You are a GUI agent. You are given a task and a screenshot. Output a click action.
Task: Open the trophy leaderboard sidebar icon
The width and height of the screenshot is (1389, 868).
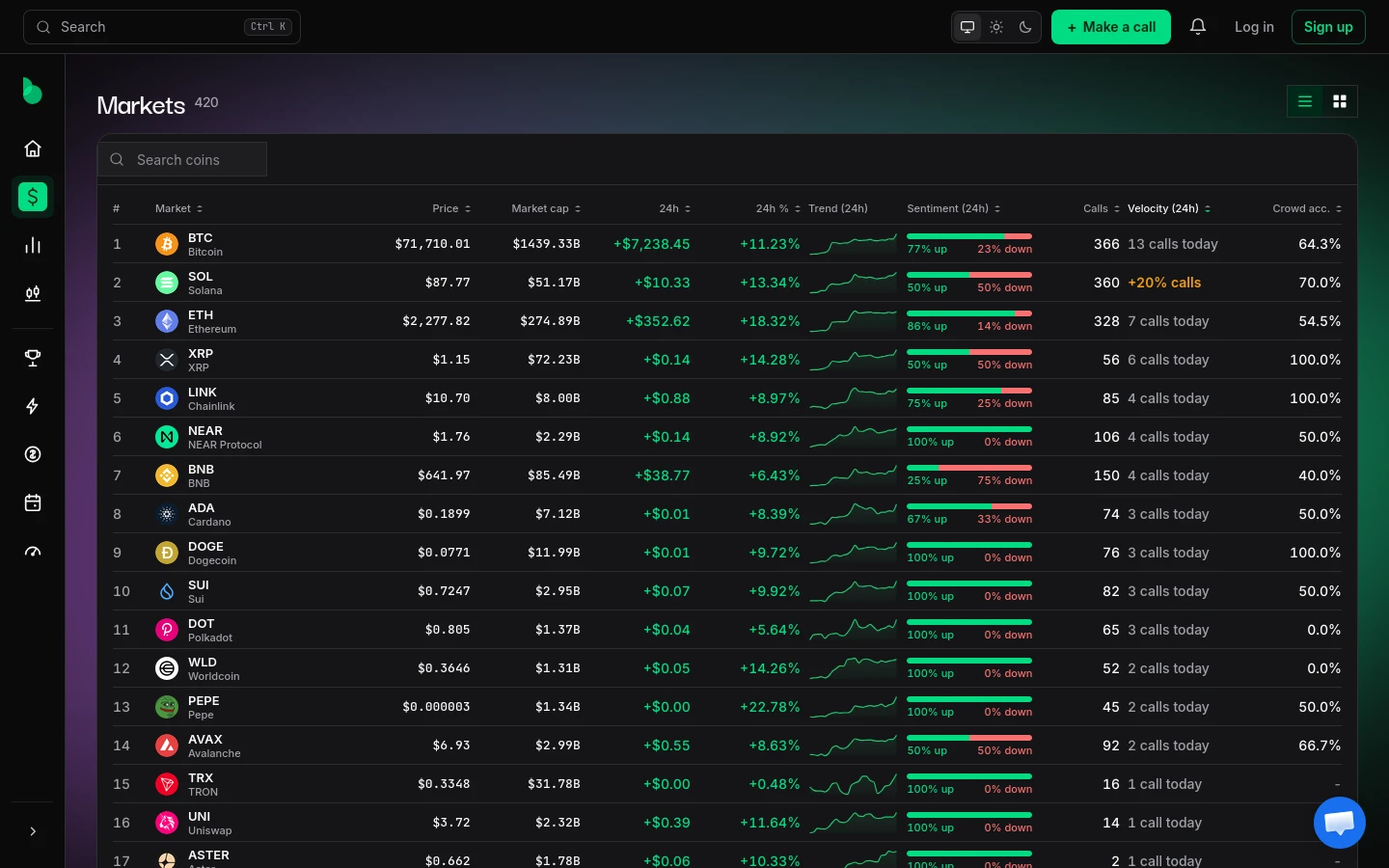33,358
